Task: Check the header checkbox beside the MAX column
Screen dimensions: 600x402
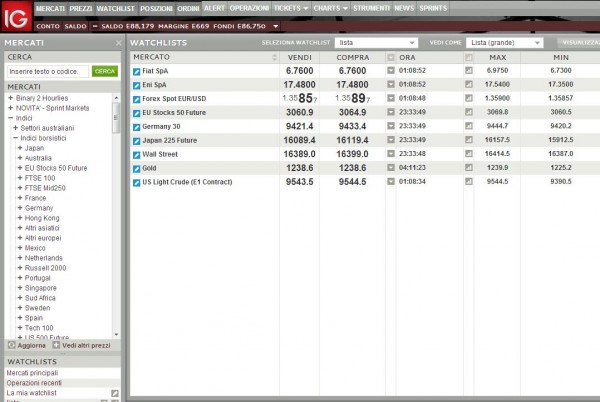Action: [x=469, y=57]
